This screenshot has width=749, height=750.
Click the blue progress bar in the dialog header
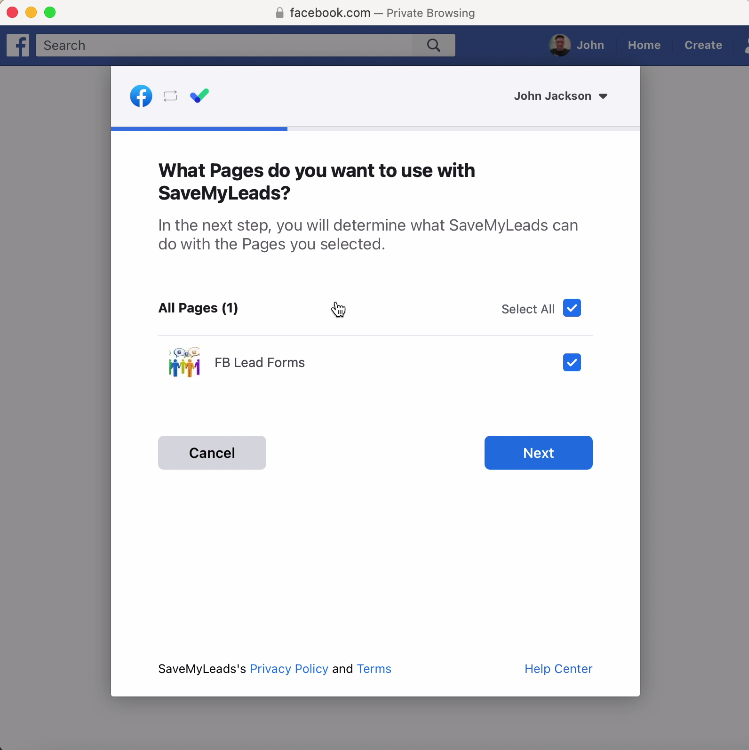coord(199,129)
